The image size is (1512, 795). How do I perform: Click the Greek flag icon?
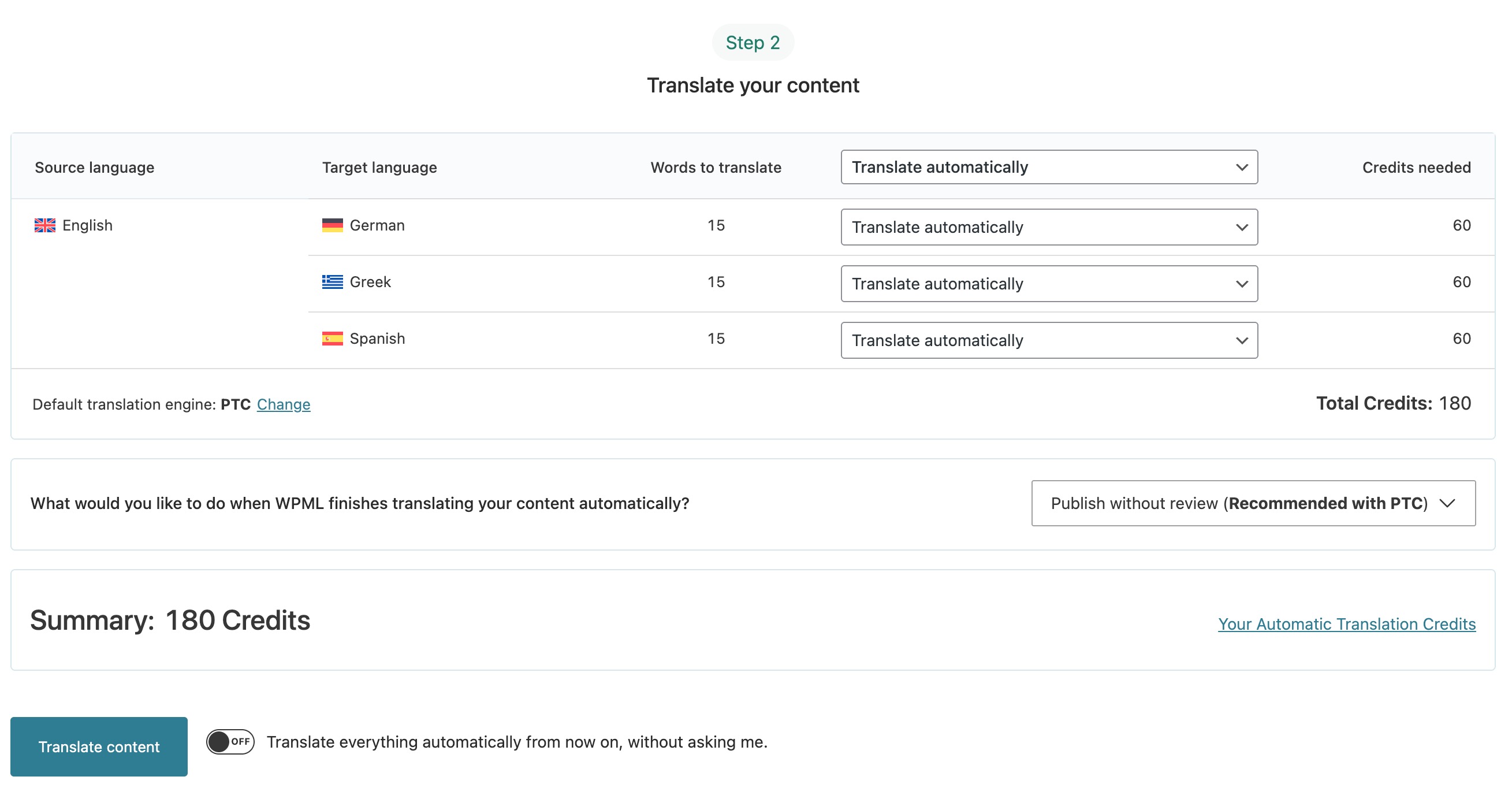pyautogui.click(x=332, y=282)
